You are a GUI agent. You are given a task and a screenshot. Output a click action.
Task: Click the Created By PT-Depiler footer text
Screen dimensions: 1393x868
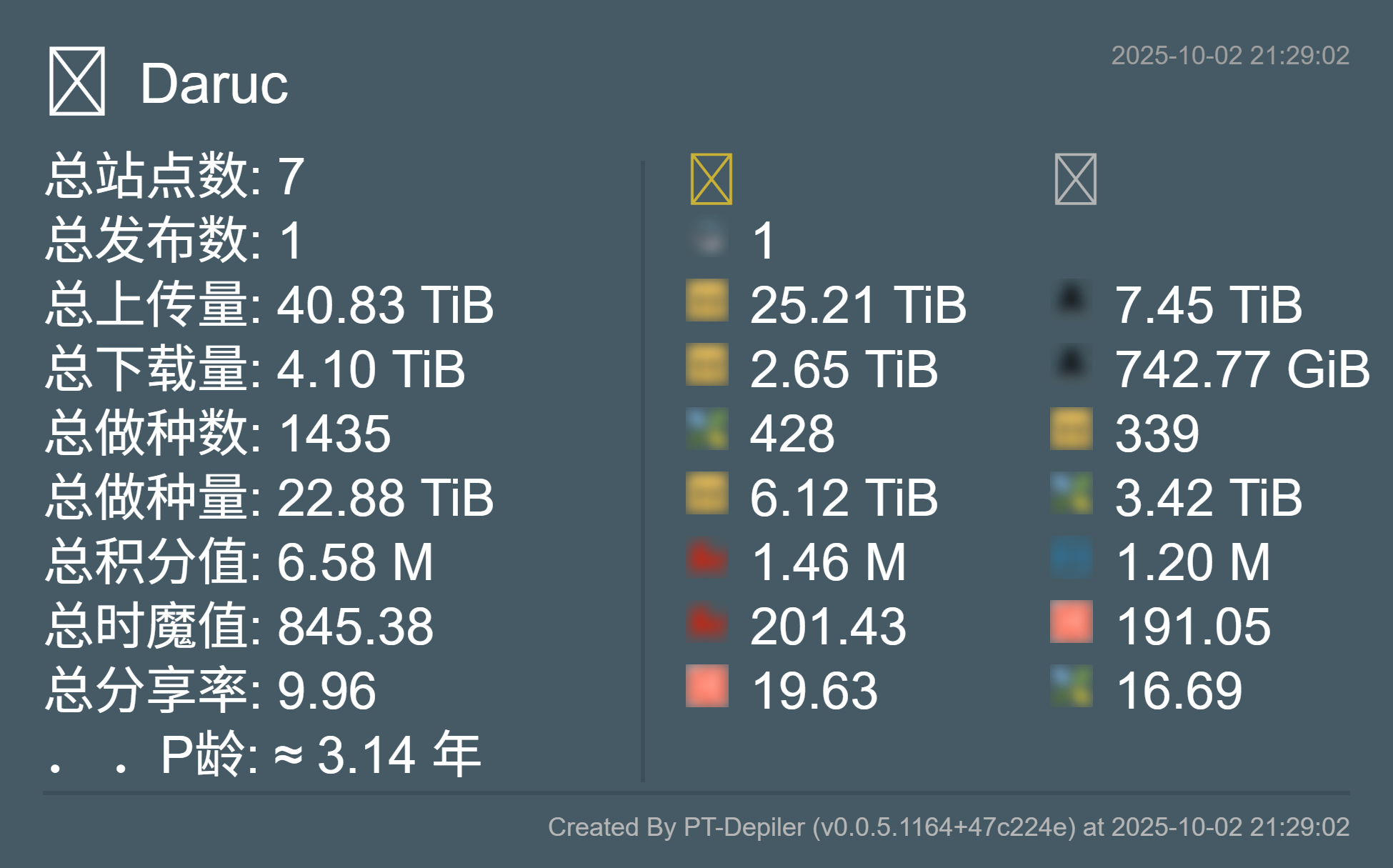click(949, 827)
